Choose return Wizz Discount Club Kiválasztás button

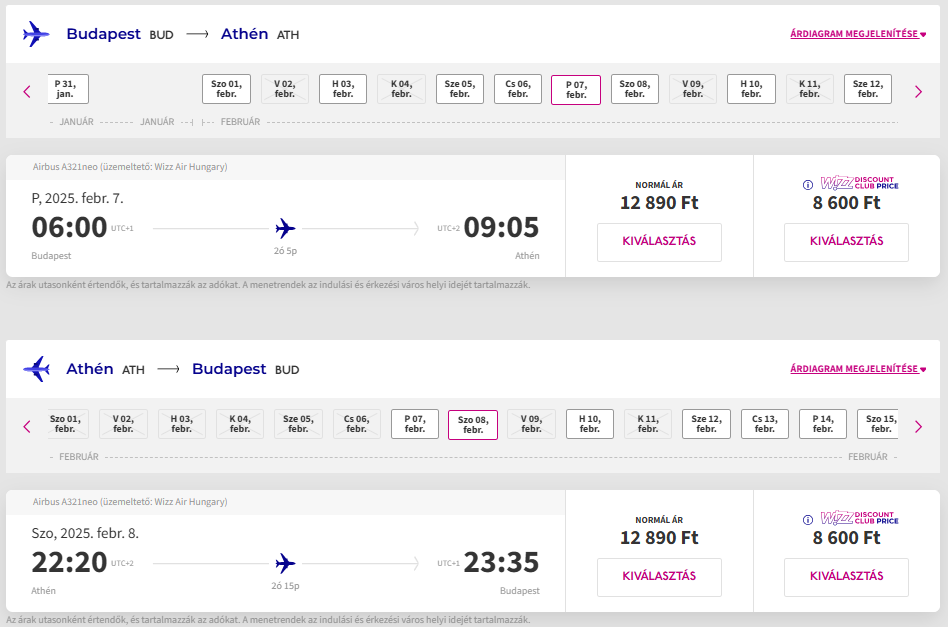(846, 577)
